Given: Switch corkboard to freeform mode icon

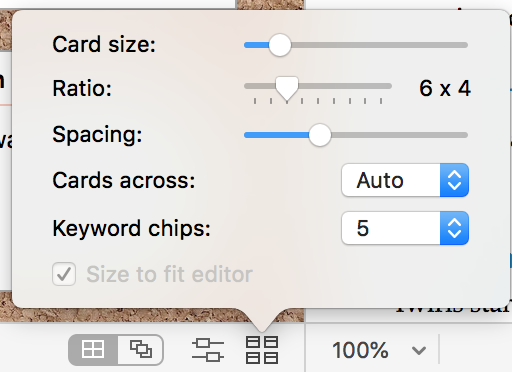Looking at the screenshot, I should [x=140, y=350].
